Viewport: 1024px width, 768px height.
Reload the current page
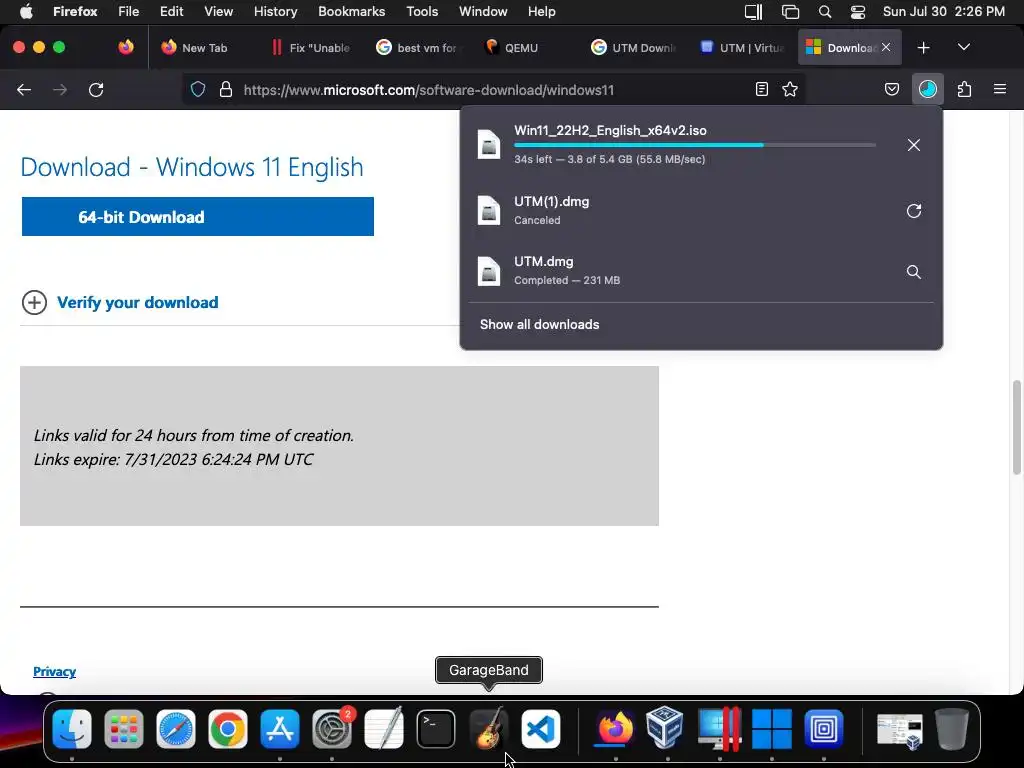click(96, 89)
